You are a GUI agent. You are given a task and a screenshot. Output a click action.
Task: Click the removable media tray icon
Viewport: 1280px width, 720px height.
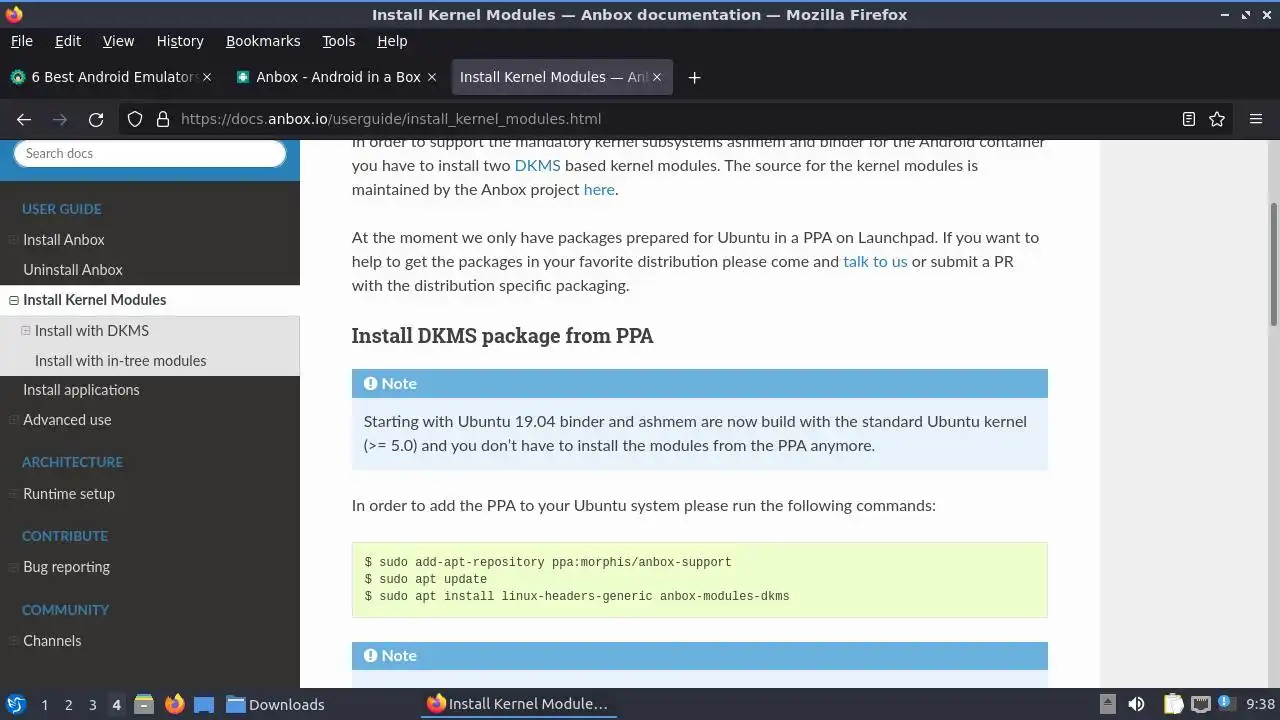pos(1107,704)
